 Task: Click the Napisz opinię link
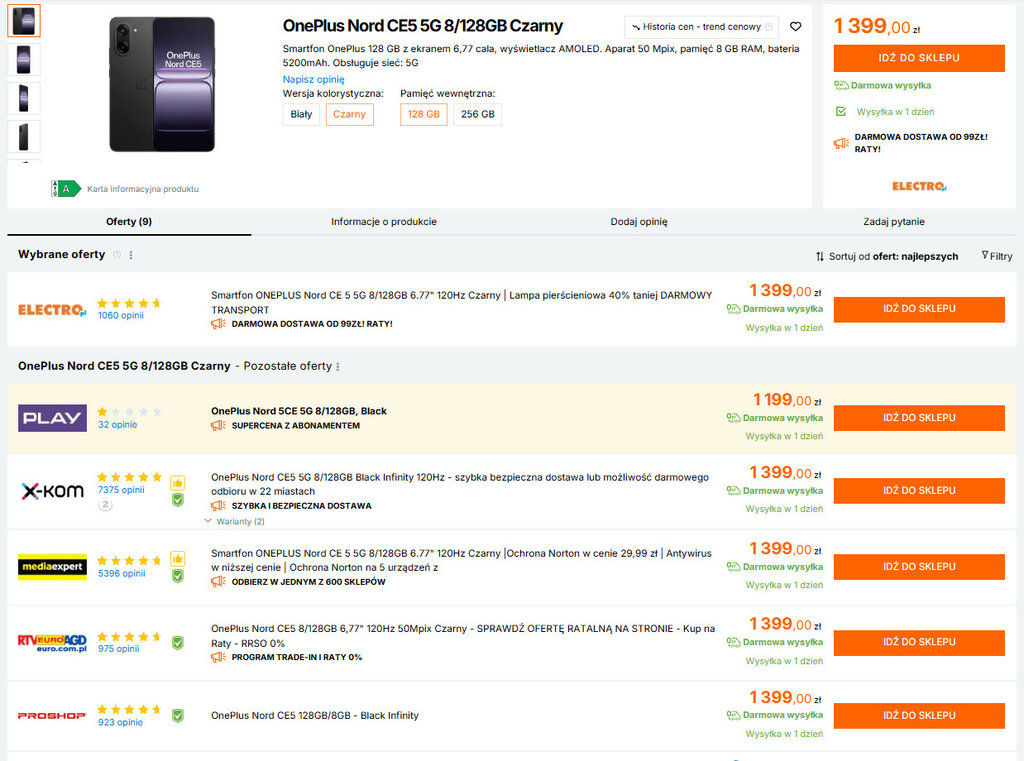(313, 79)
